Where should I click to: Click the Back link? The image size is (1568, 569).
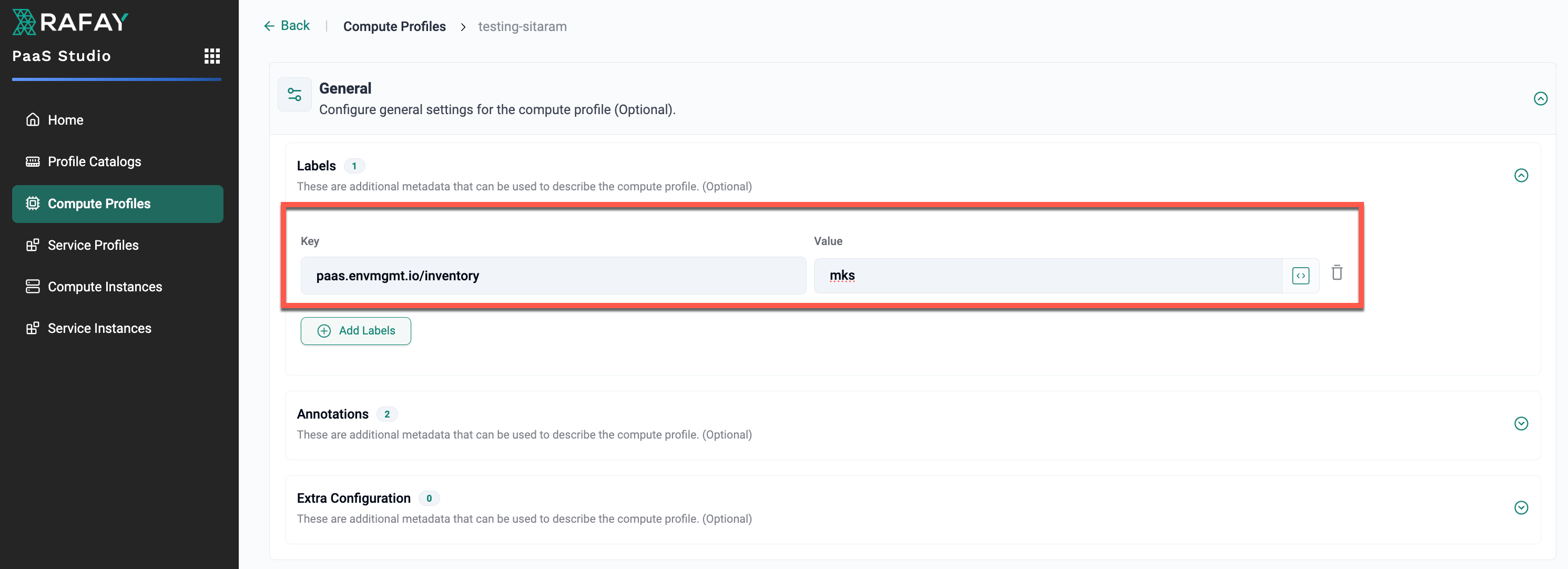[287, 26]
